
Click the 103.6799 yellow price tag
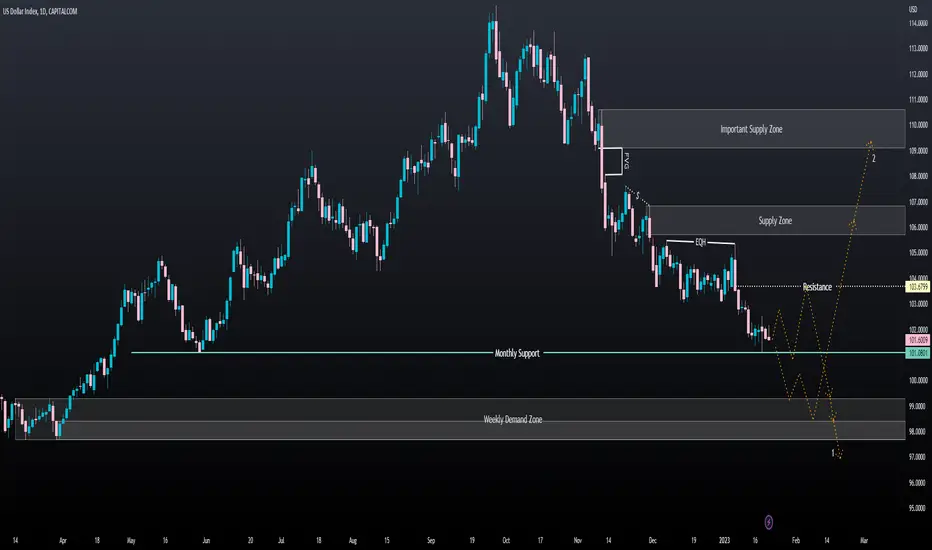tap(918, 287)
